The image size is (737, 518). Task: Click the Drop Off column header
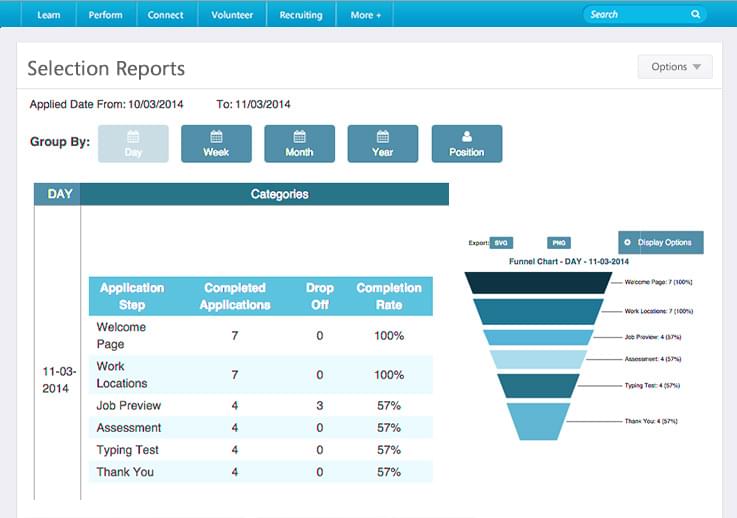(320, 296)
